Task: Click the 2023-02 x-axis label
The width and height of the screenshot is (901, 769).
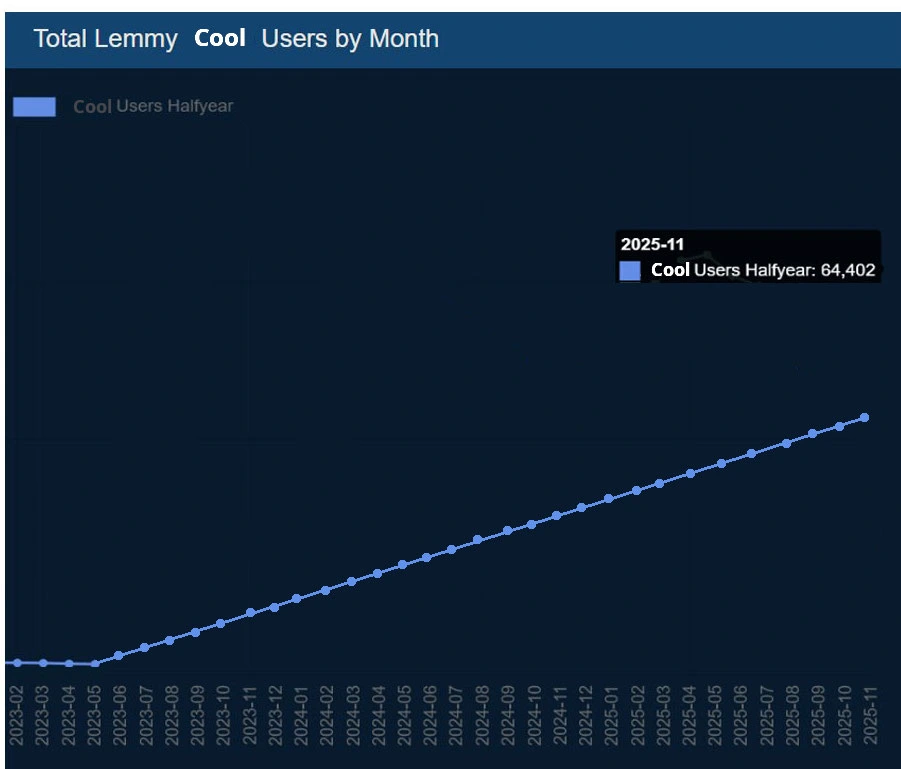Action: pyautogui.click(x=17, y=716)
